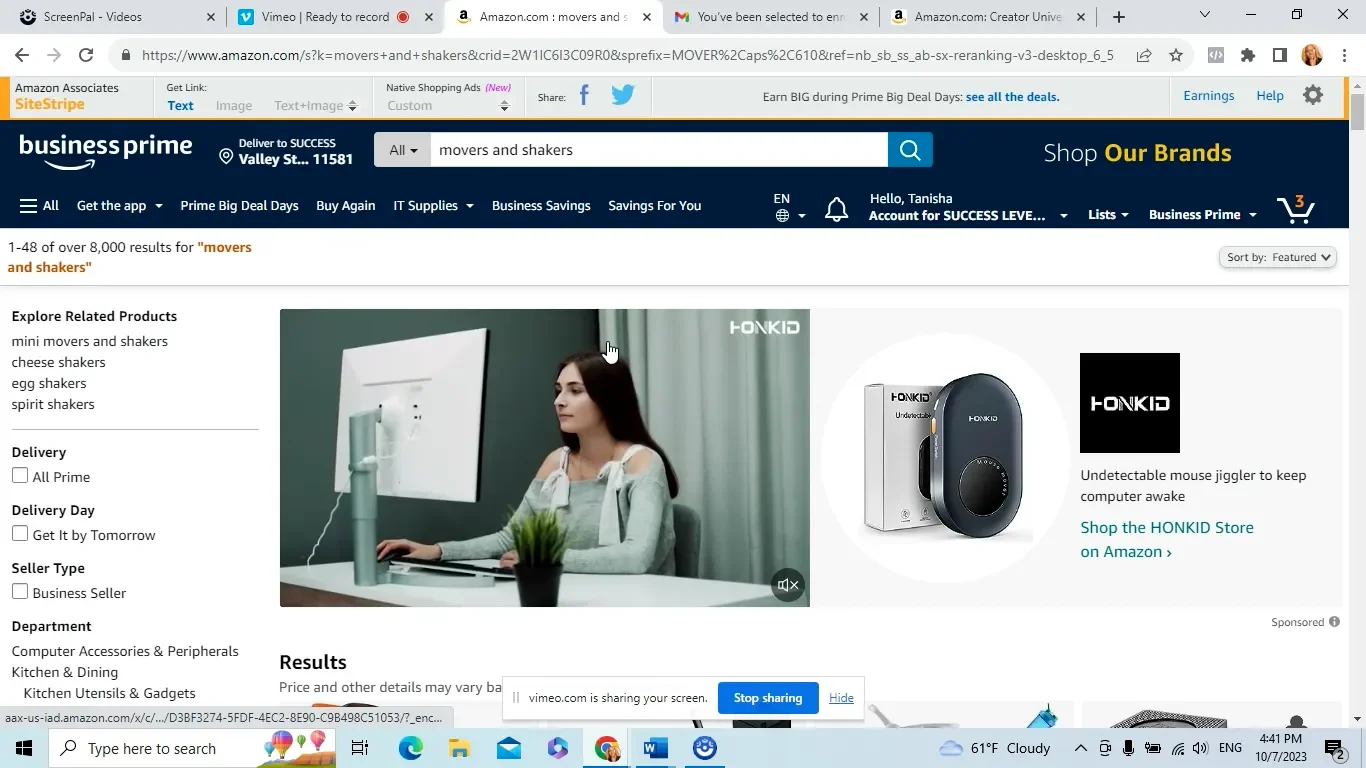Click Stop sharing button
1366x768 pixels.
coord(768,698)
